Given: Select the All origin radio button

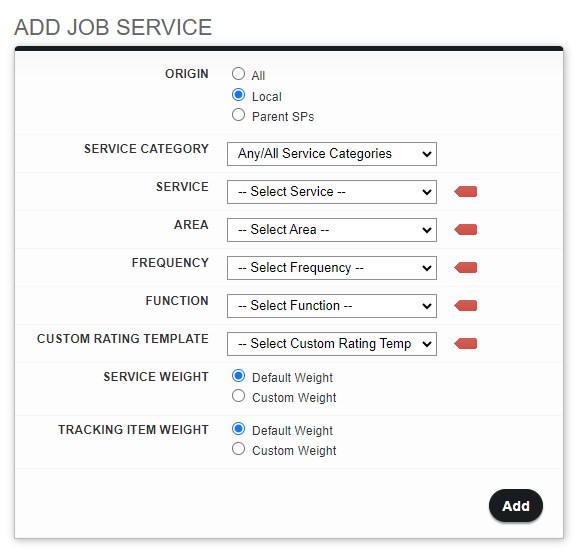Looking at the screenshot, I should (x=238, y=73).
